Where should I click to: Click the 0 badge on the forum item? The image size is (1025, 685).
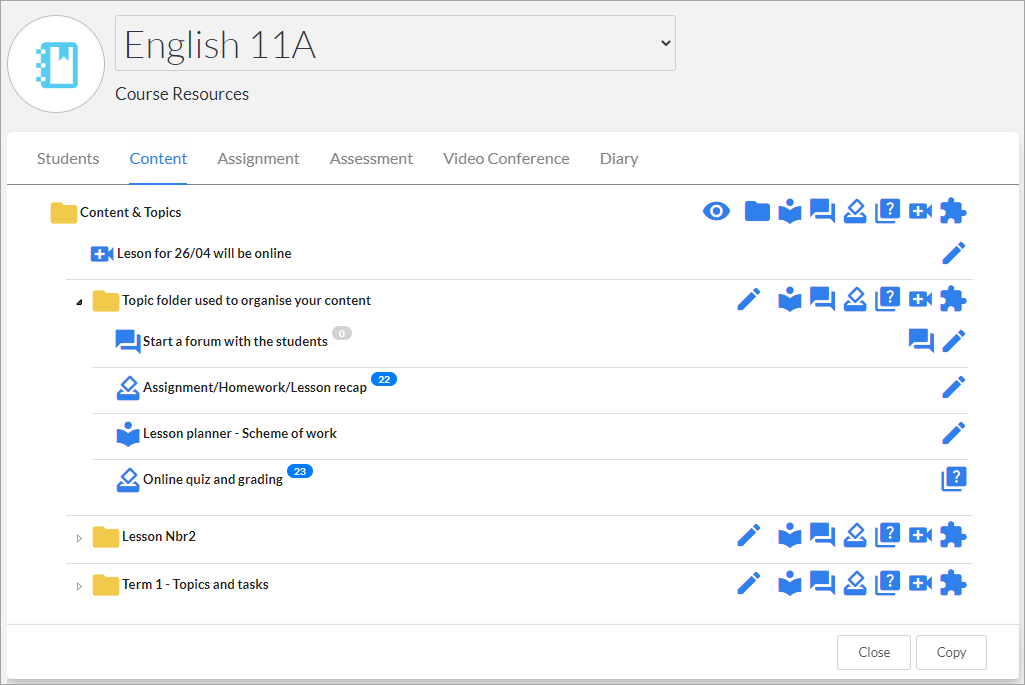click(342, 333)
